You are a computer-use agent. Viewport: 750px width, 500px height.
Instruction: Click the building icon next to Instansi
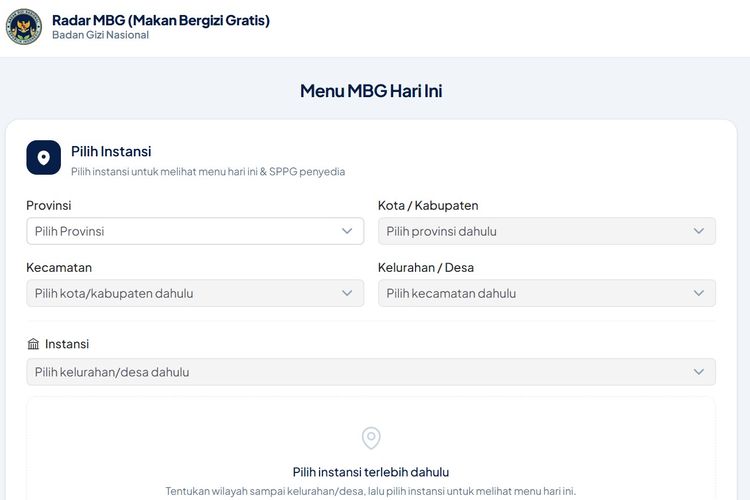pos(33,344)
